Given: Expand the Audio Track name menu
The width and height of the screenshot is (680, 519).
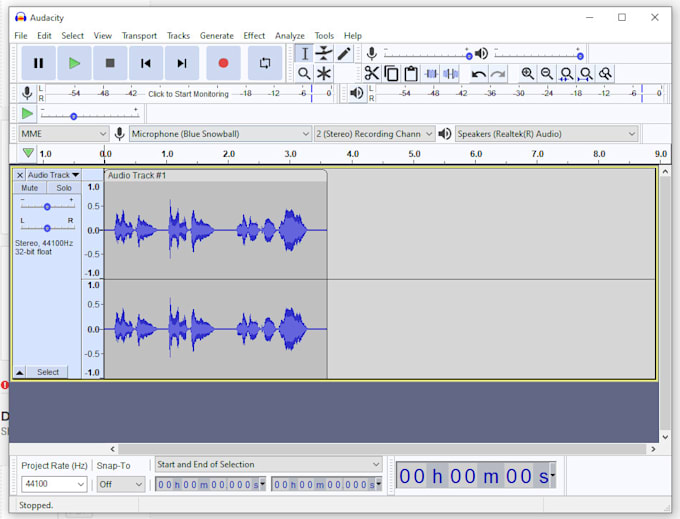Looking at the screenshot, I should pyautogui.click(x=53, y=175).
